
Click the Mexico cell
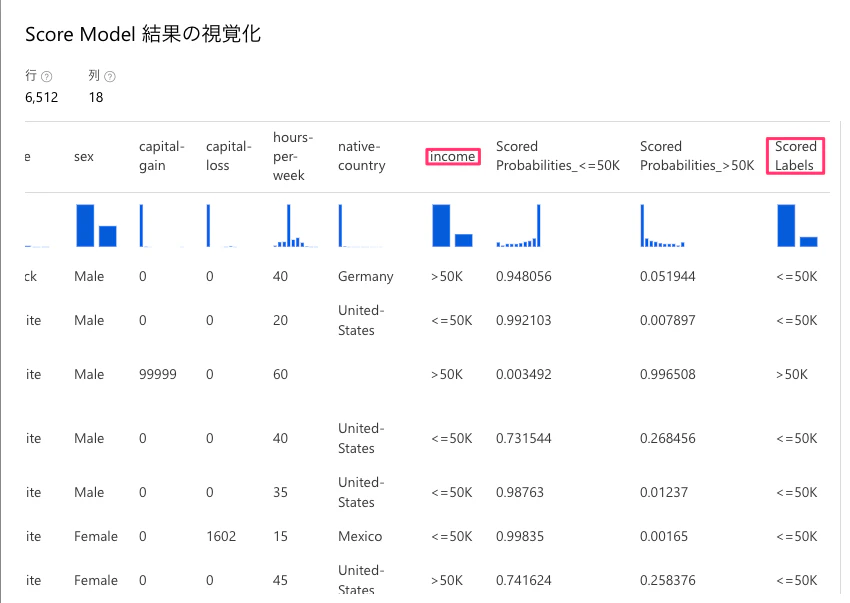360,536
